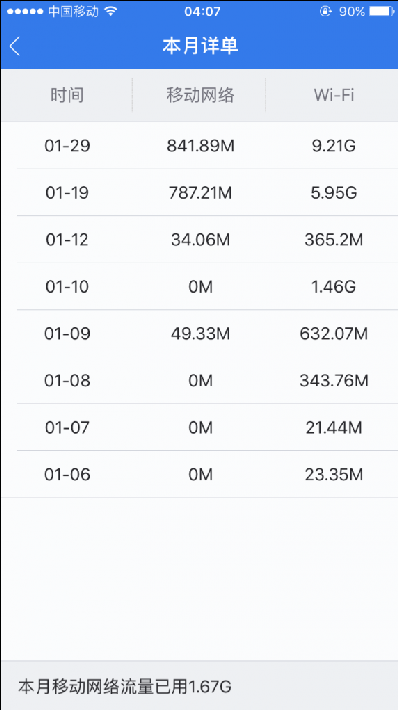Image resolution: width=398 pixels, height=710 pixels.
Task: Tap the 时间 column header
Action: (x=67, y=95)
